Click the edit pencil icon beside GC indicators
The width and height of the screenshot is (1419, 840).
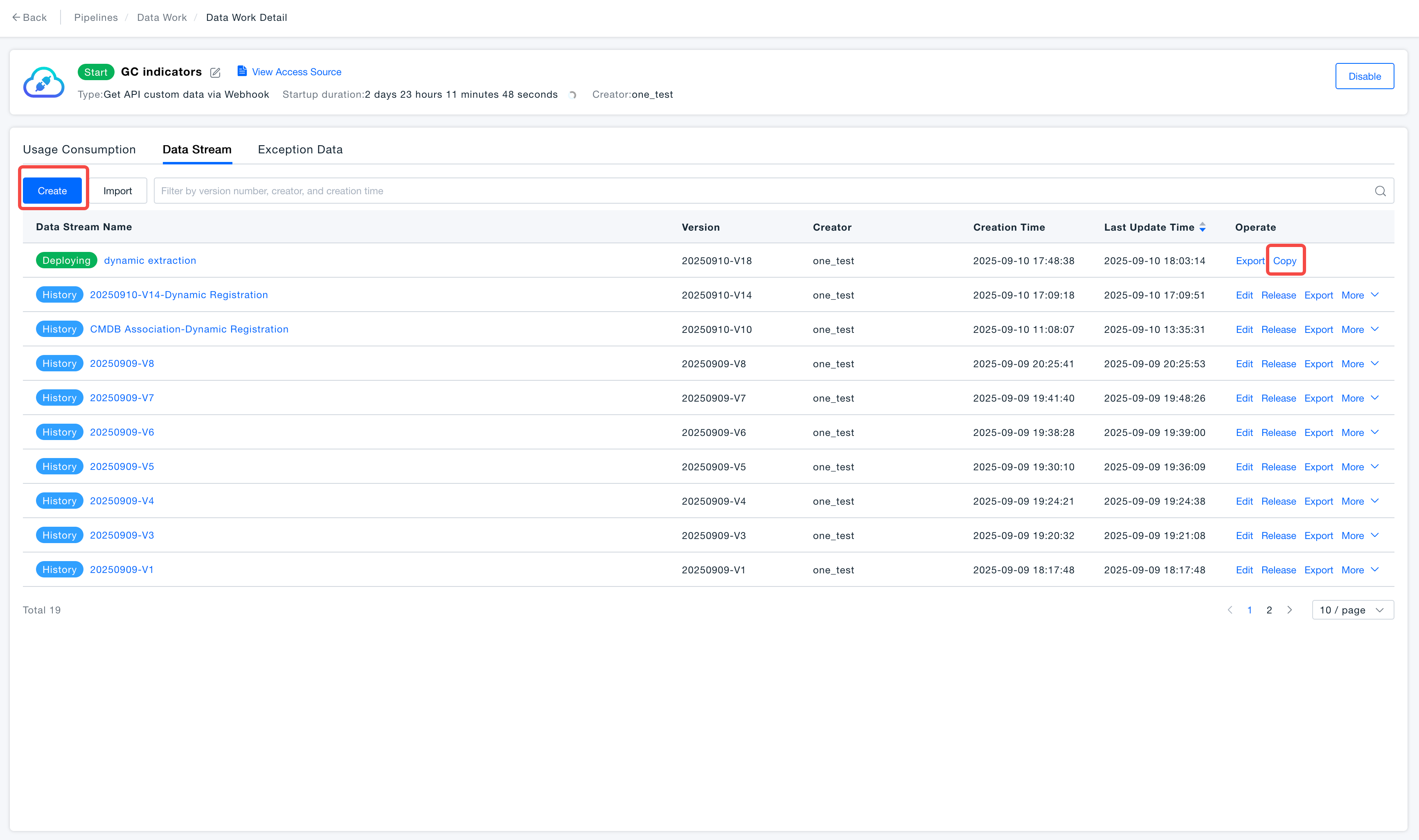215,72
